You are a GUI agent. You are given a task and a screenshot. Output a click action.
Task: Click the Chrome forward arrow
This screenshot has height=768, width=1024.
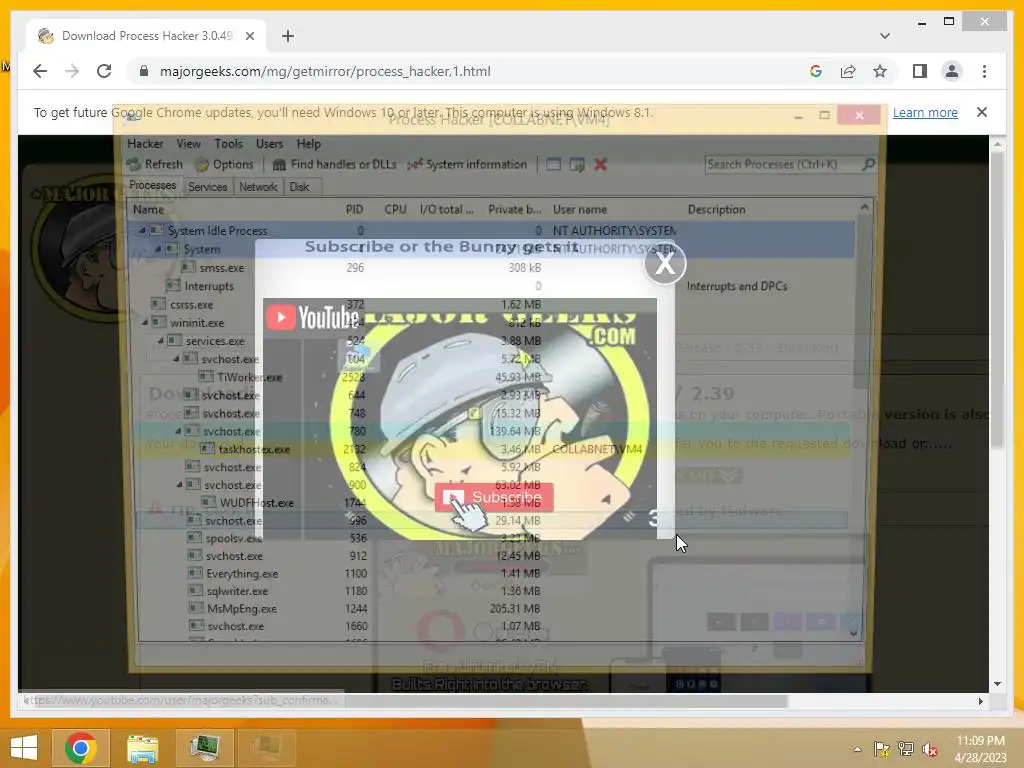click(x=72, y=71)
